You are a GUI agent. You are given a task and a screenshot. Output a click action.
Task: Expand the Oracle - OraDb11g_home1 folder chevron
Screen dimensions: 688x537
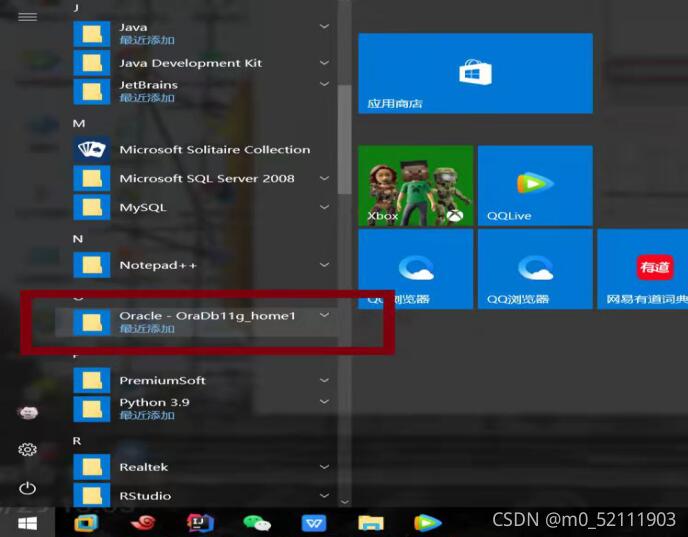coord(324,315)
